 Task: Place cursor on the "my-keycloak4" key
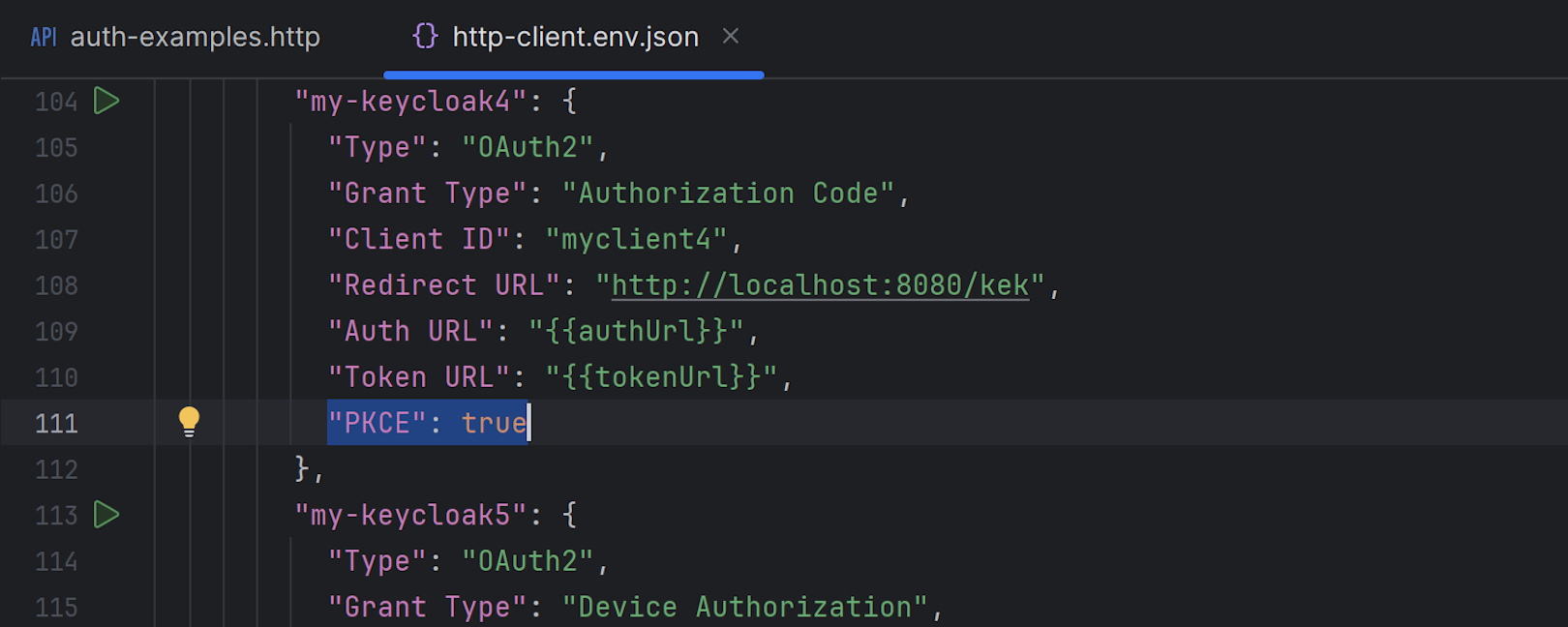pos(410,102)
